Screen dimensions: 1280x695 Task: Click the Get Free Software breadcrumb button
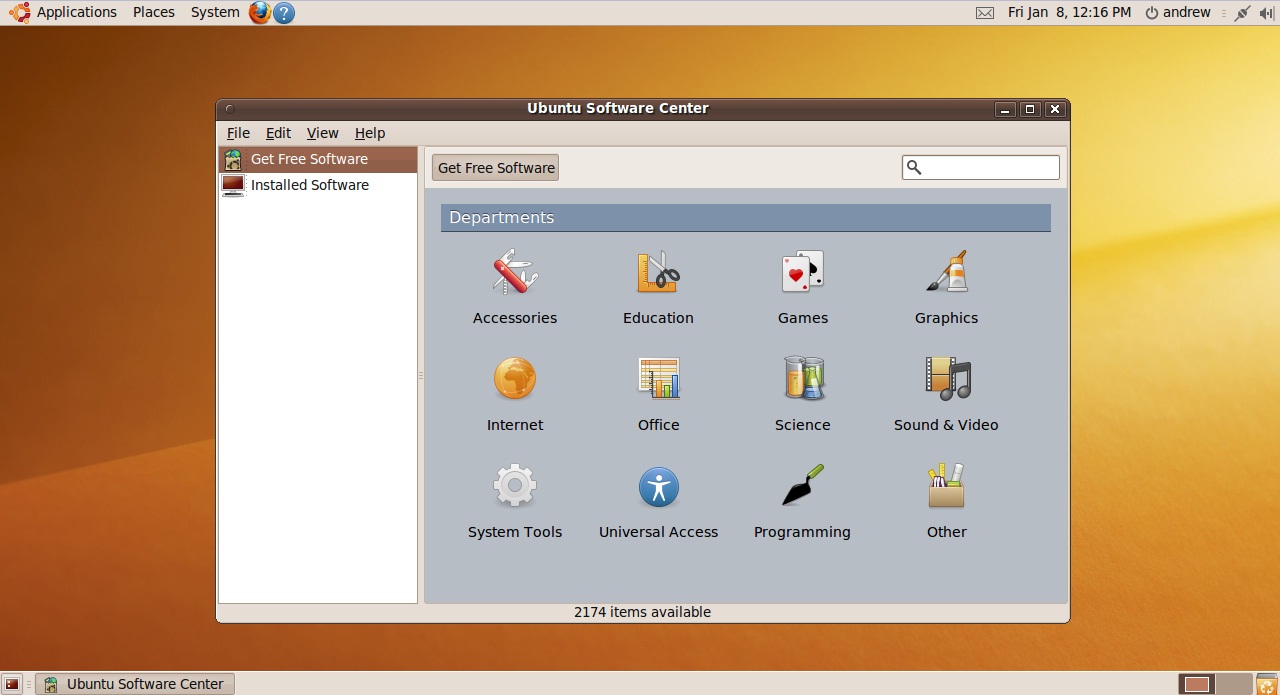[x=495, y=168]
